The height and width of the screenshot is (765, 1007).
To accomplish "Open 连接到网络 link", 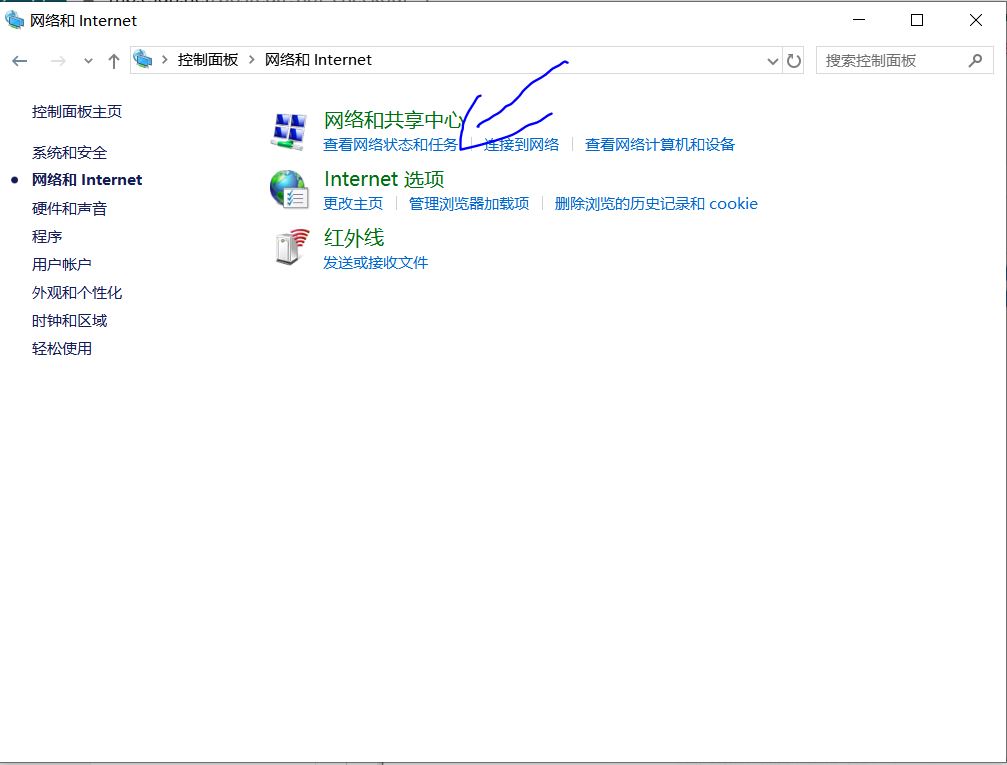I will pyautogui.click(x=521, y=145).
